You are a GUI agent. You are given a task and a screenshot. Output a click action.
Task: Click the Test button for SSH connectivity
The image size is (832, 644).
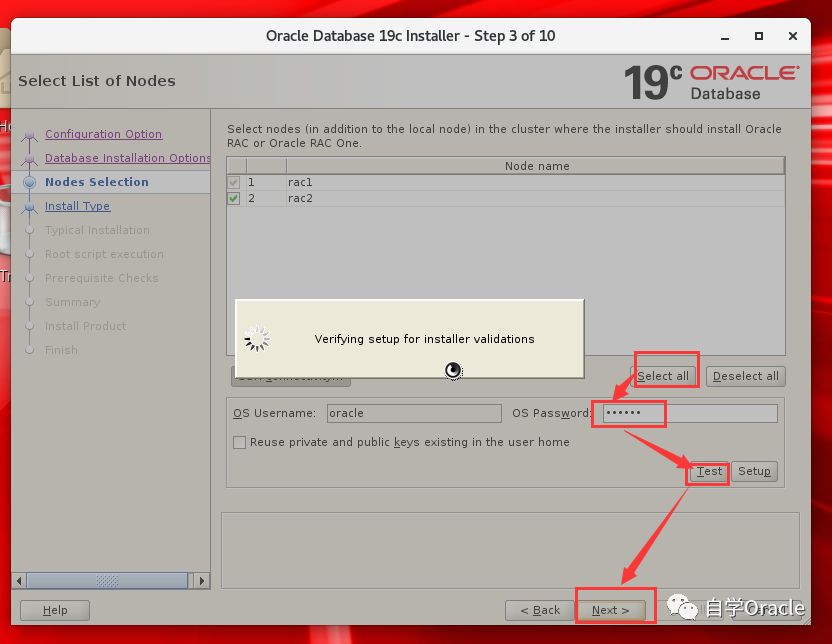point(709,471)
